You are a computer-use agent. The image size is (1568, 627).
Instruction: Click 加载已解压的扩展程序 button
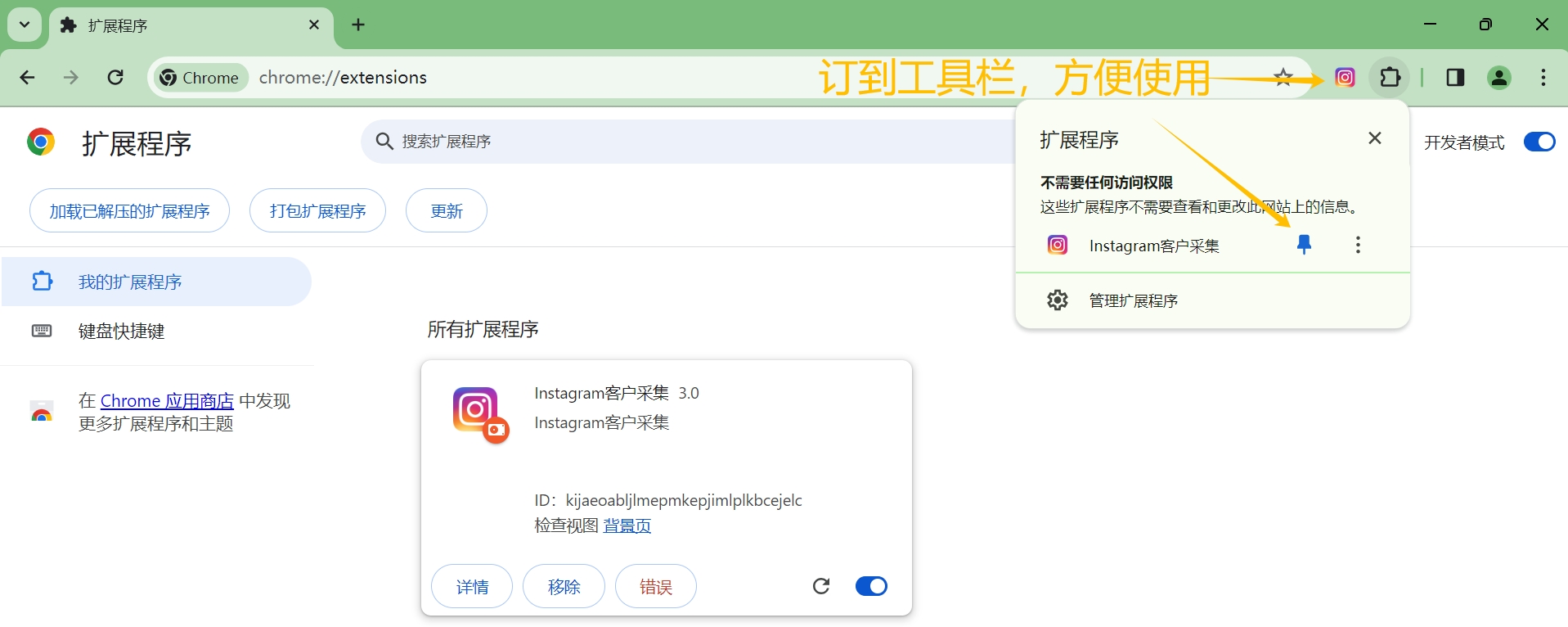pos(129,211)
